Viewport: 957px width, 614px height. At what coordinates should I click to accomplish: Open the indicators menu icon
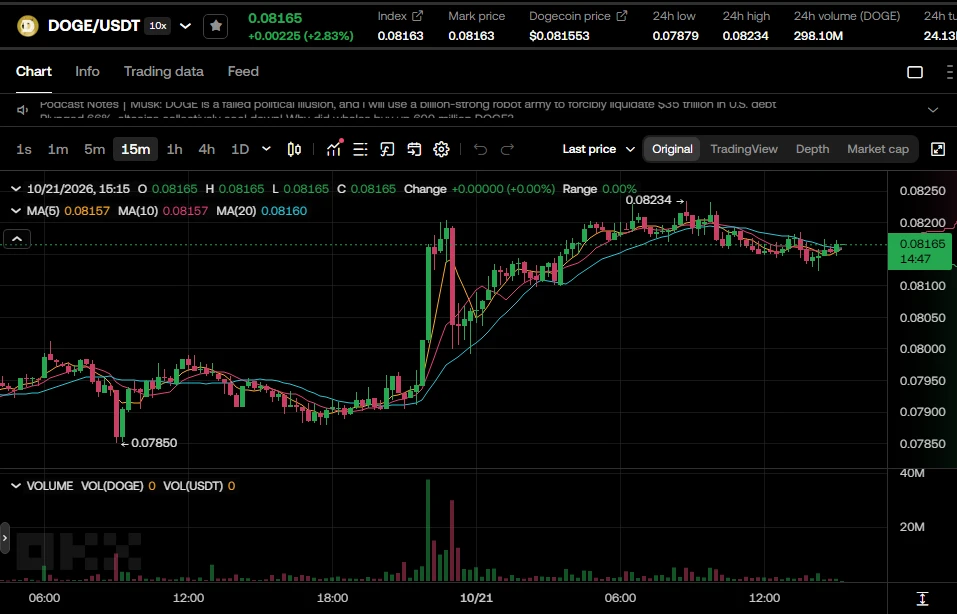coord(334,149)
